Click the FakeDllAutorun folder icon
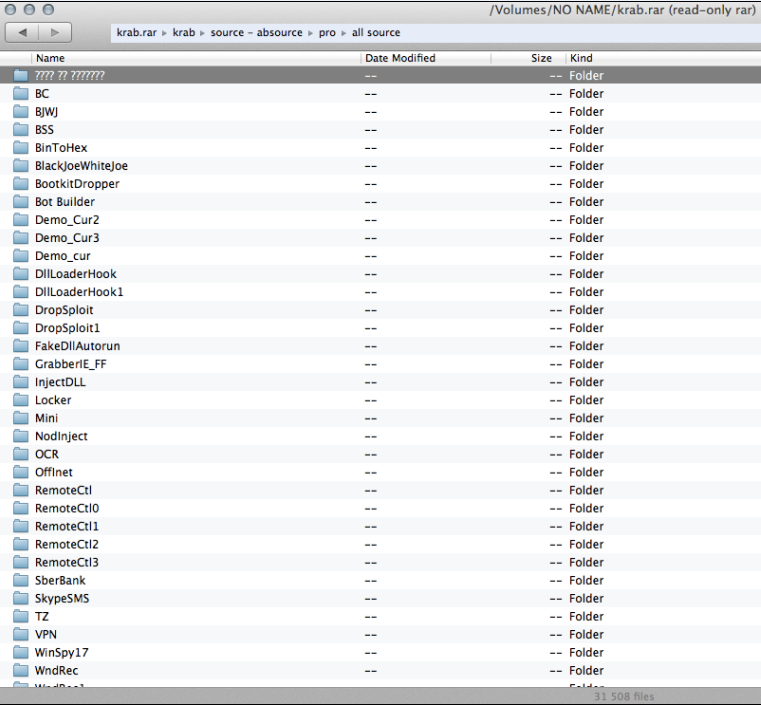This screenshot has width=761, height=705. point(20,346)
